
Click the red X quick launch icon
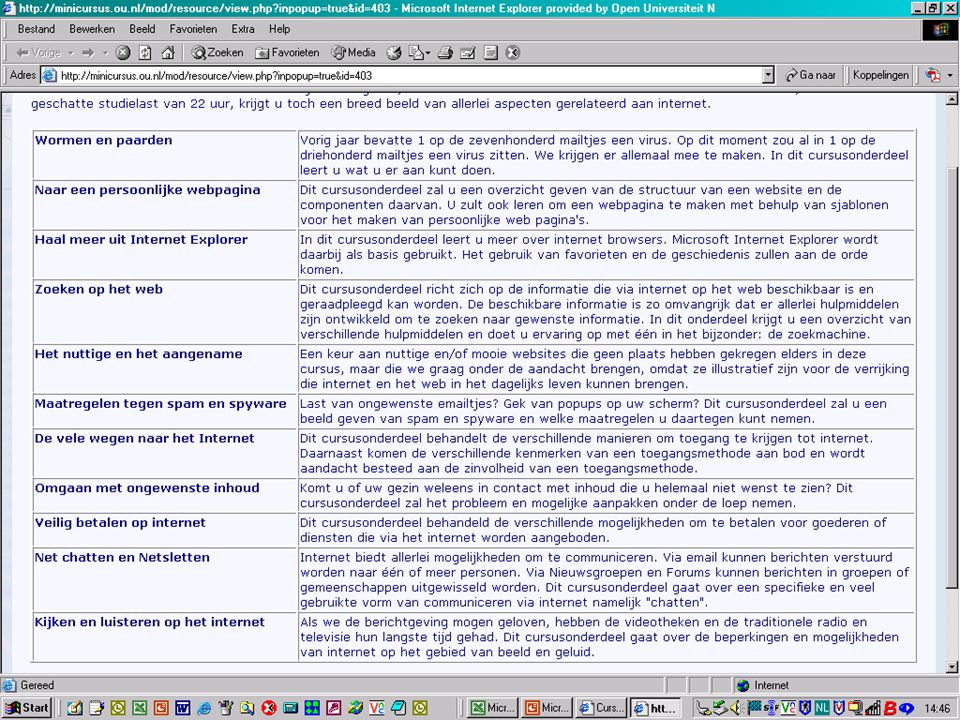click(x=269, y=708)
